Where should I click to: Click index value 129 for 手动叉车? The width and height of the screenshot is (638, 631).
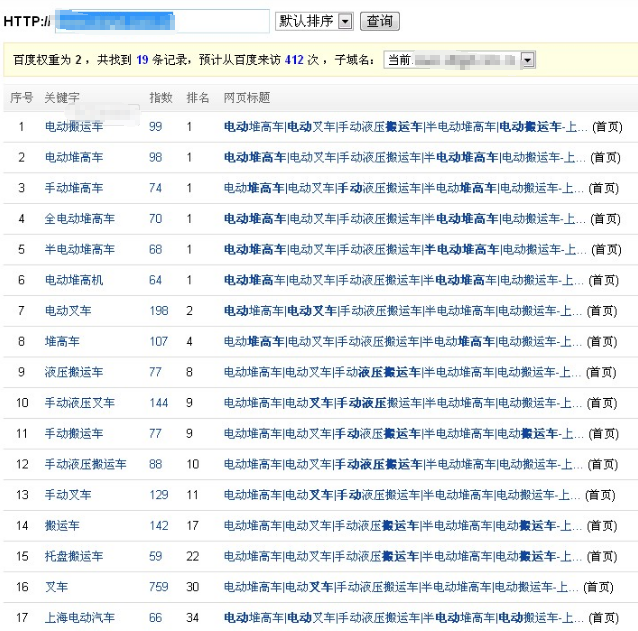click(159, 495)
